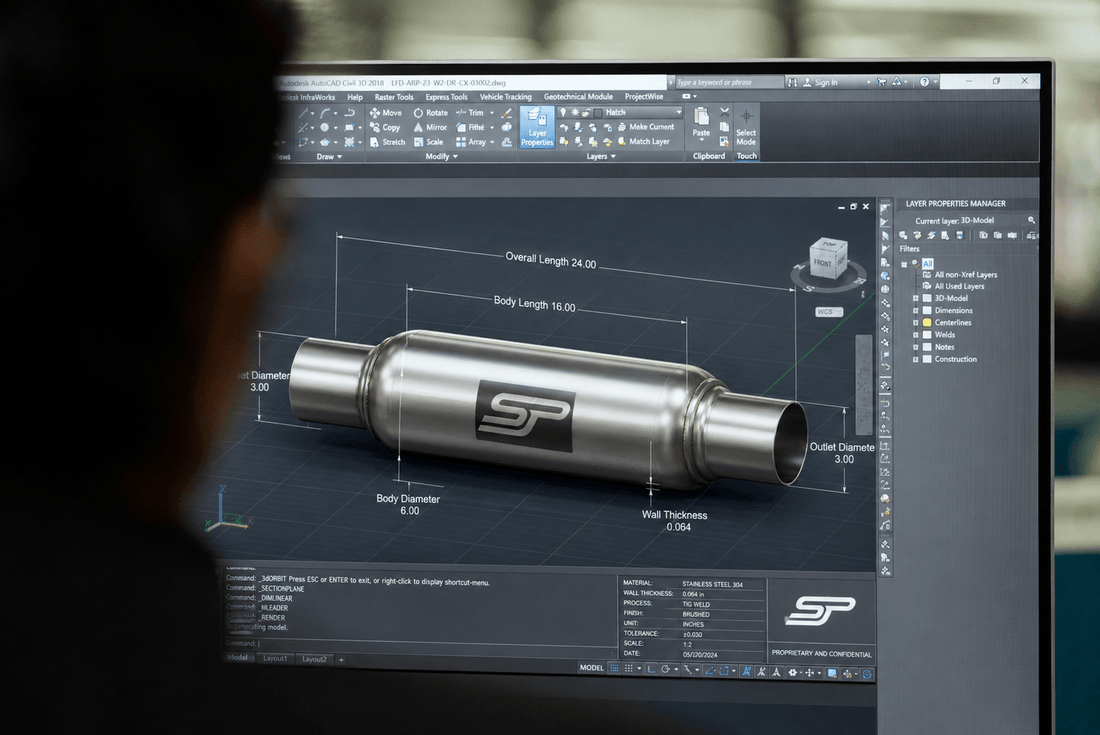Select the Mirror tool

[x=430, y=128]
